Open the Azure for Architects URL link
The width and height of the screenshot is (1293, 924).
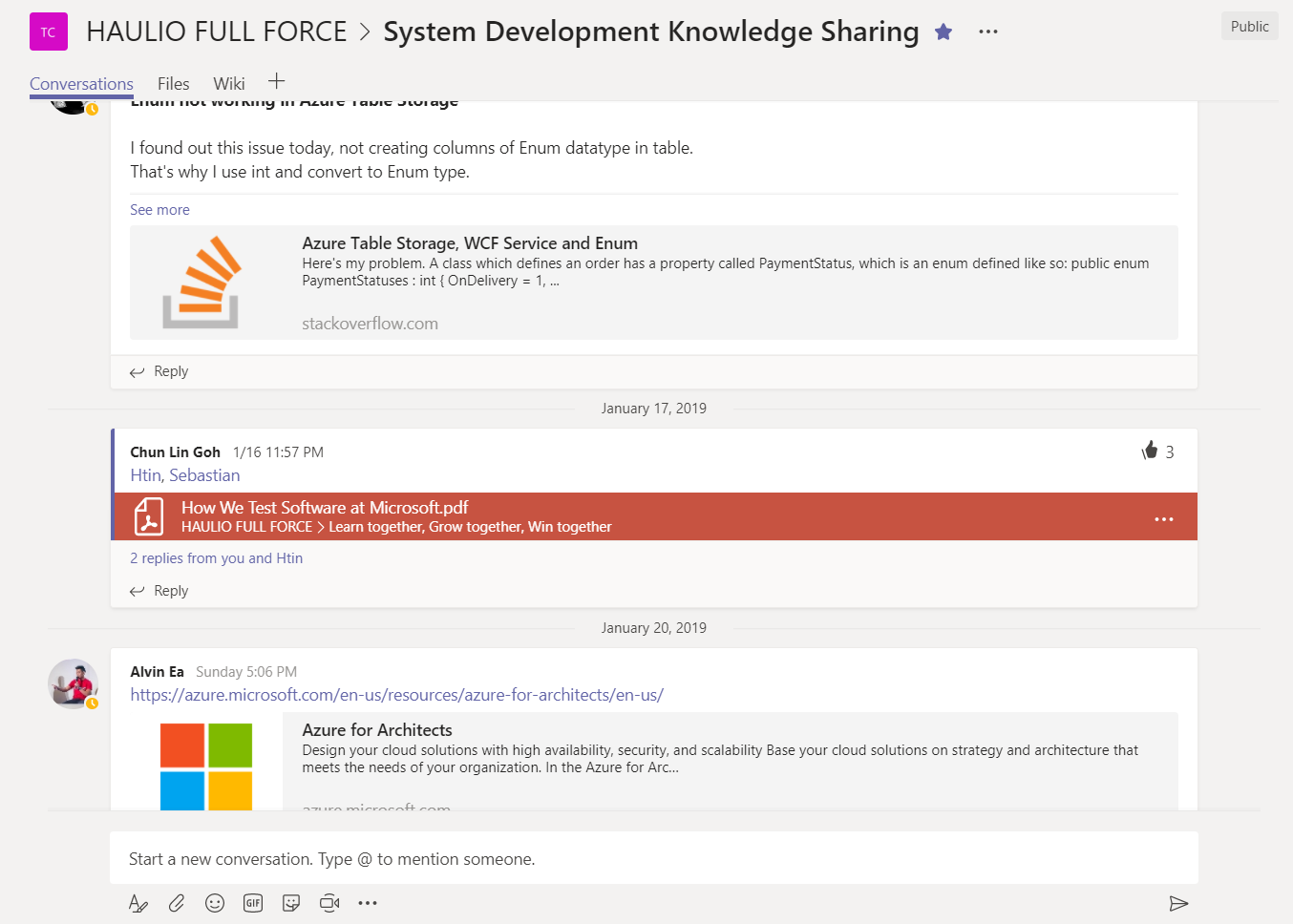(x=396, y=695)
